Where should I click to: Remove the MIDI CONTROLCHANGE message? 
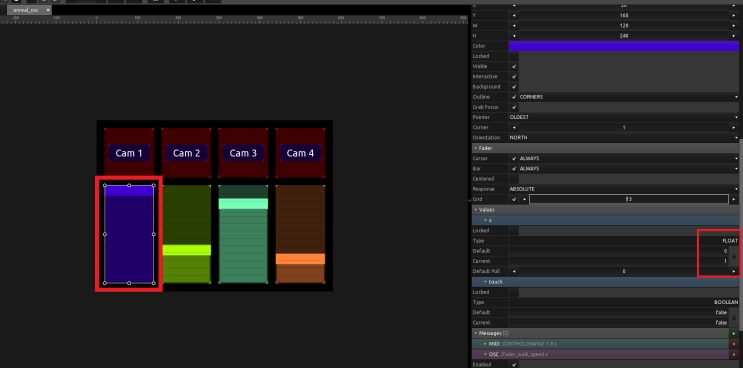[734, 344]
